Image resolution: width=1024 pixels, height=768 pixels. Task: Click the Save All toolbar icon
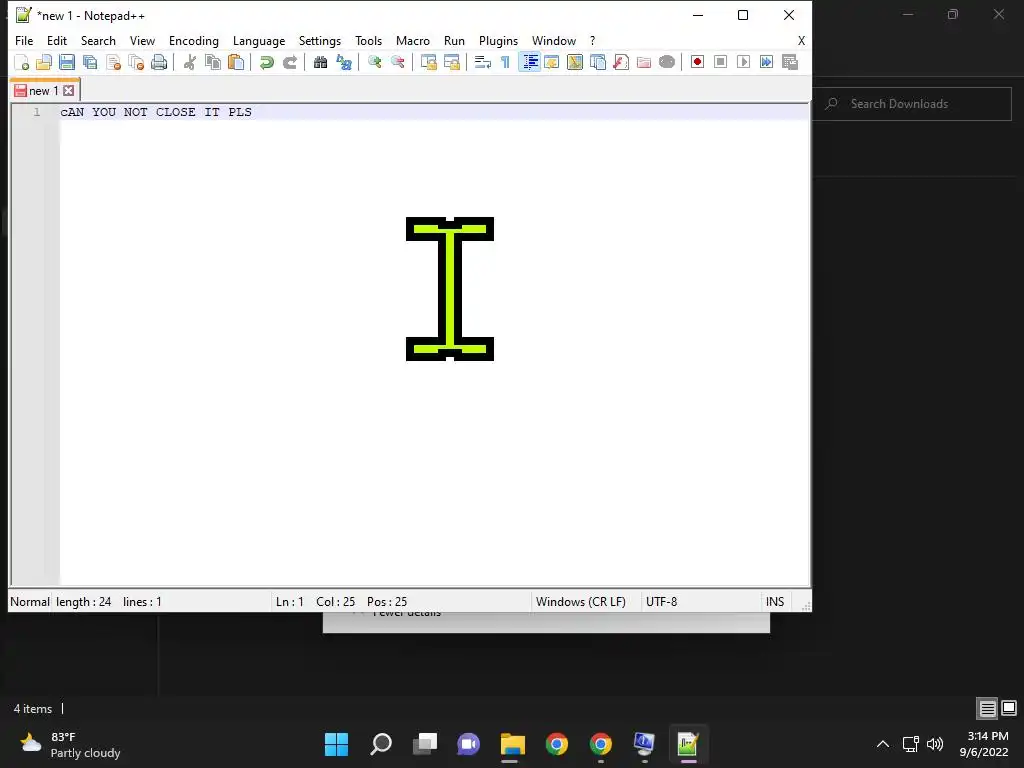pos(90,63)
